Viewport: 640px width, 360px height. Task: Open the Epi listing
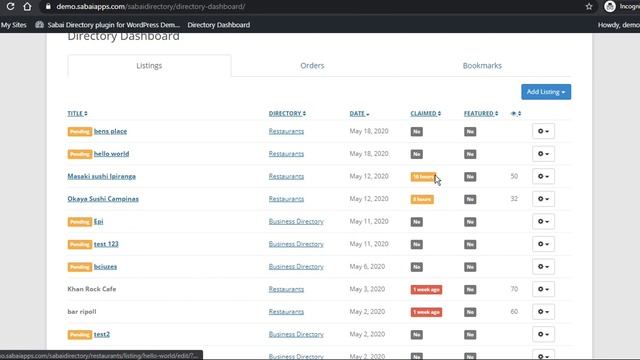click(98, 222)
